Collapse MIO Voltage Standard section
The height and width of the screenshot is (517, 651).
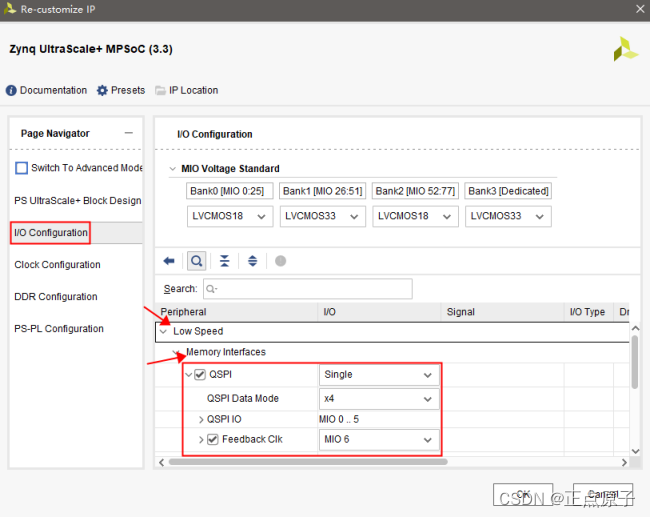point(173,169)
